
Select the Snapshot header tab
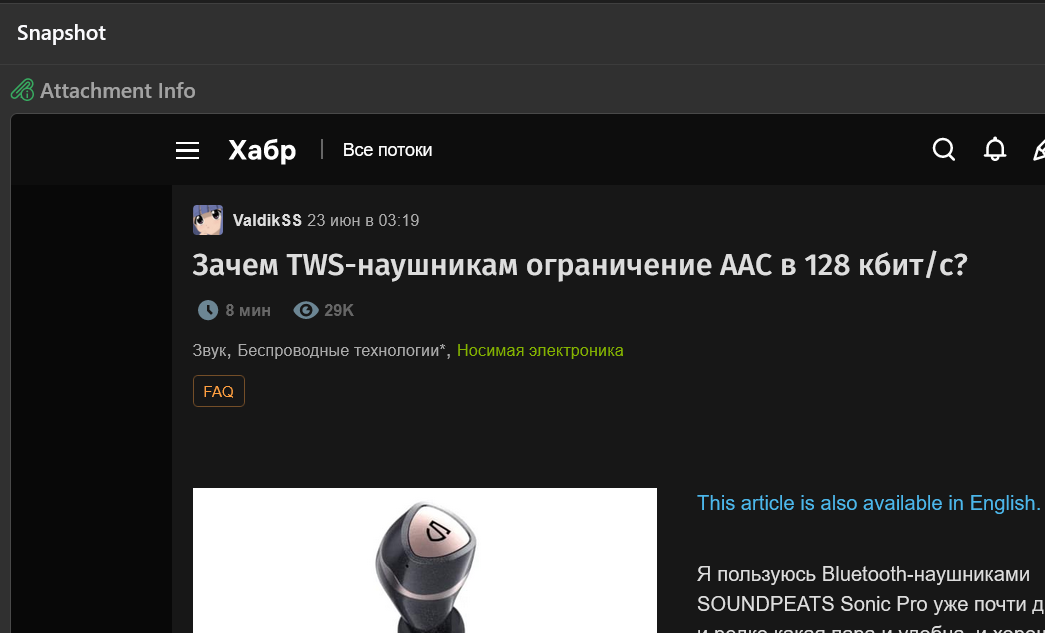pos(61,33)
